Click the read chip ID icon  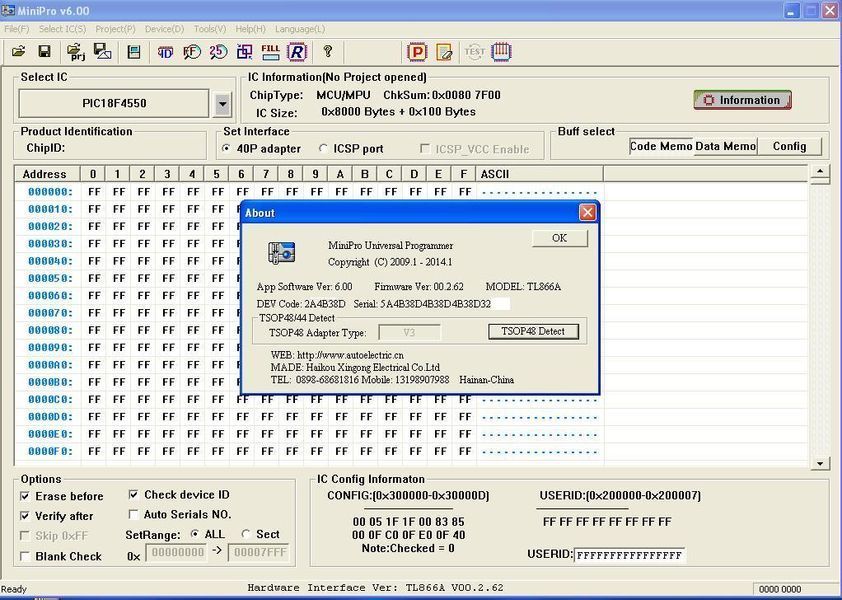(x=165, y=52)
